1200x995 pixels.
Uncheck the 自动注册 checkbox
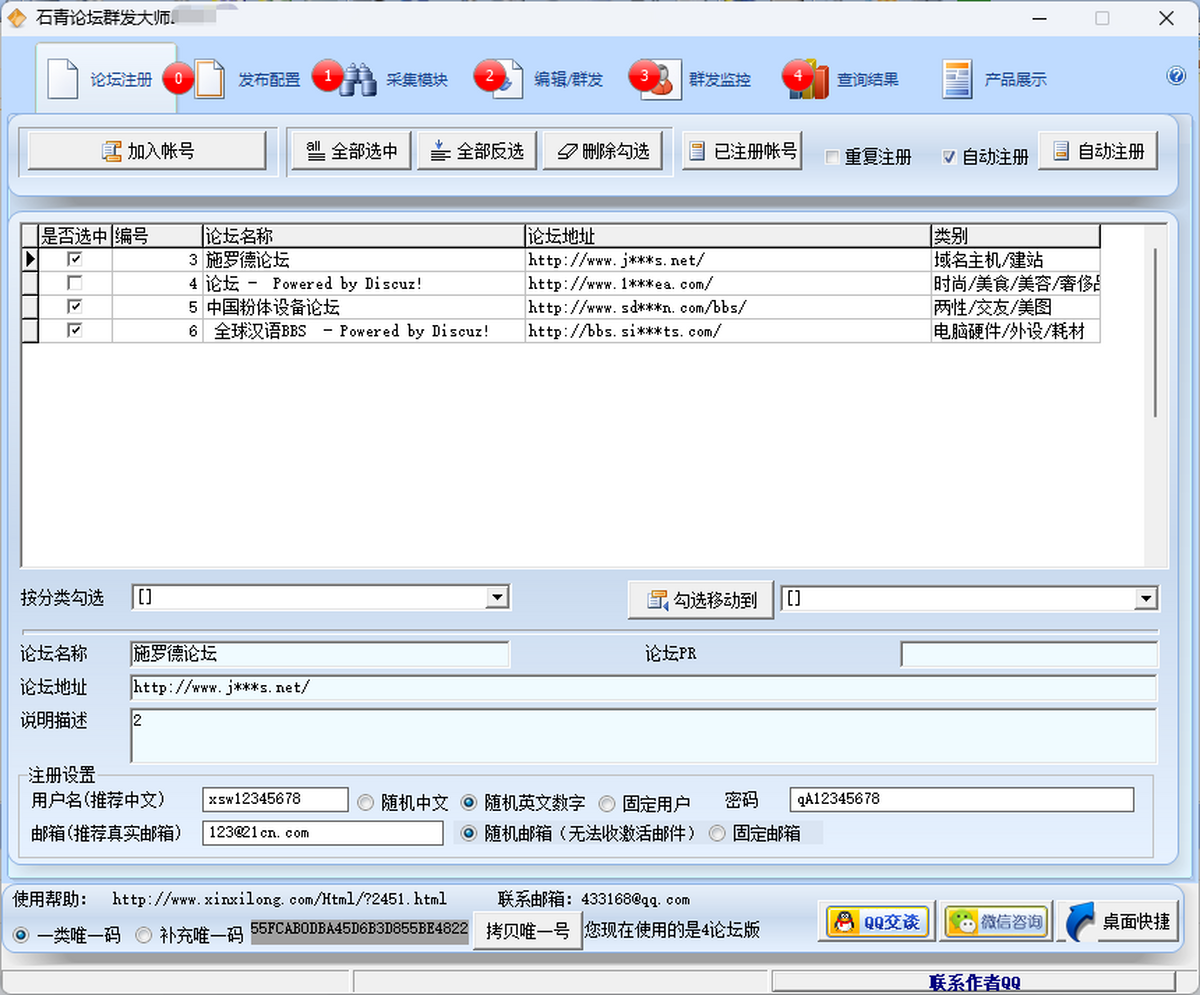coord(949,157)
